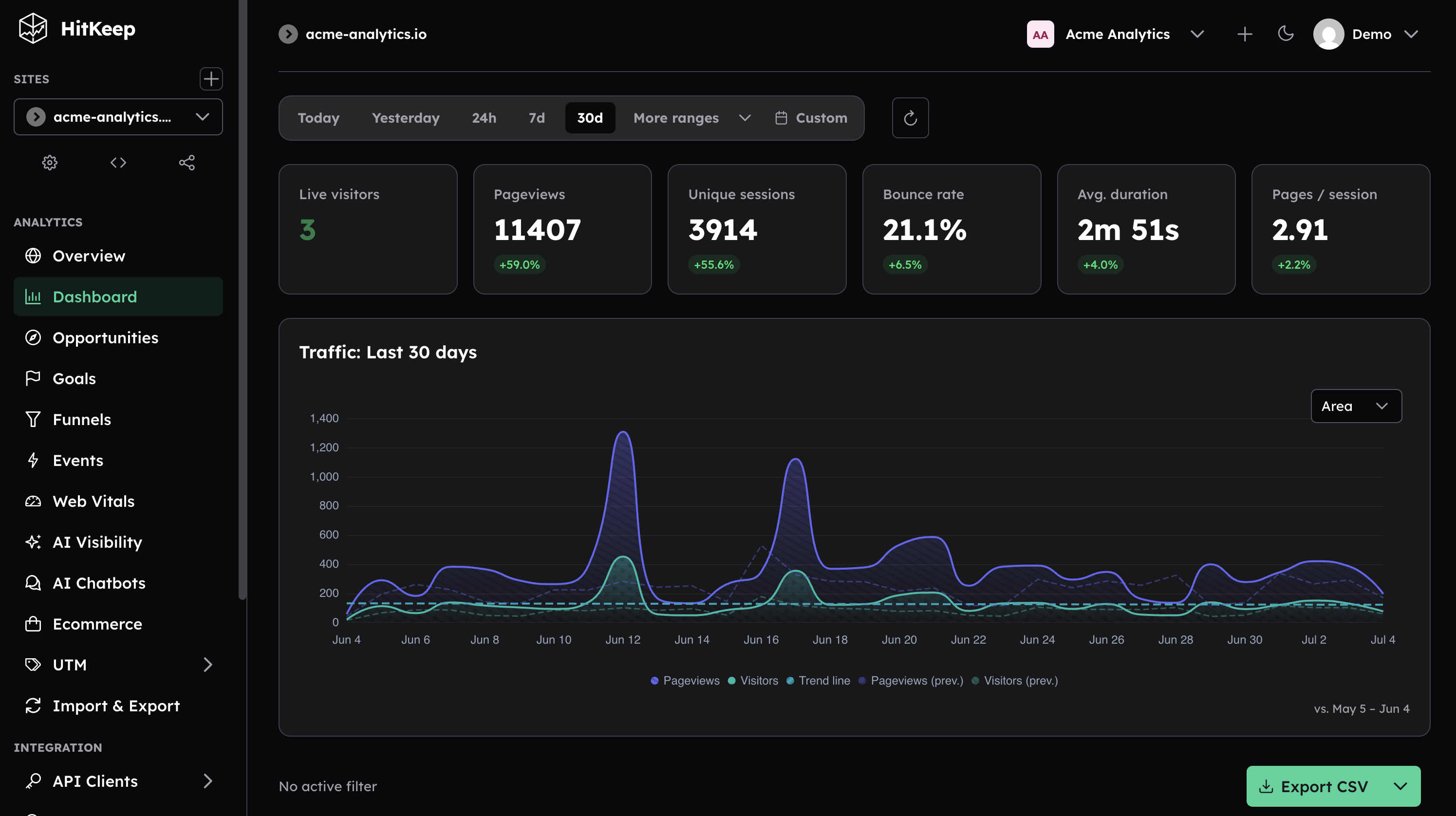
Task: Click the Funnels filter icon
Action: pyautogui.click(x=33, y=419)
